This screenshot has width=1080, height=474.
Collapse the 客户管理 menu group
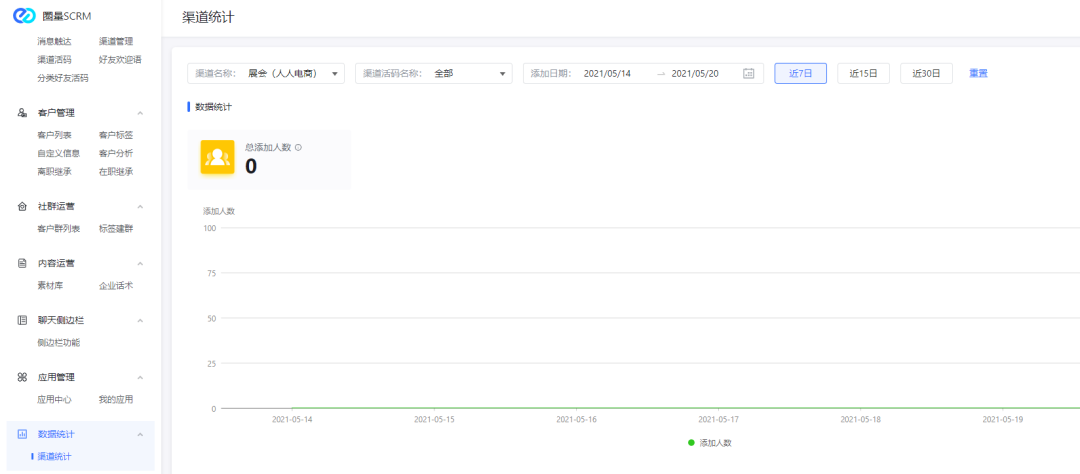(x=140, y=113)
